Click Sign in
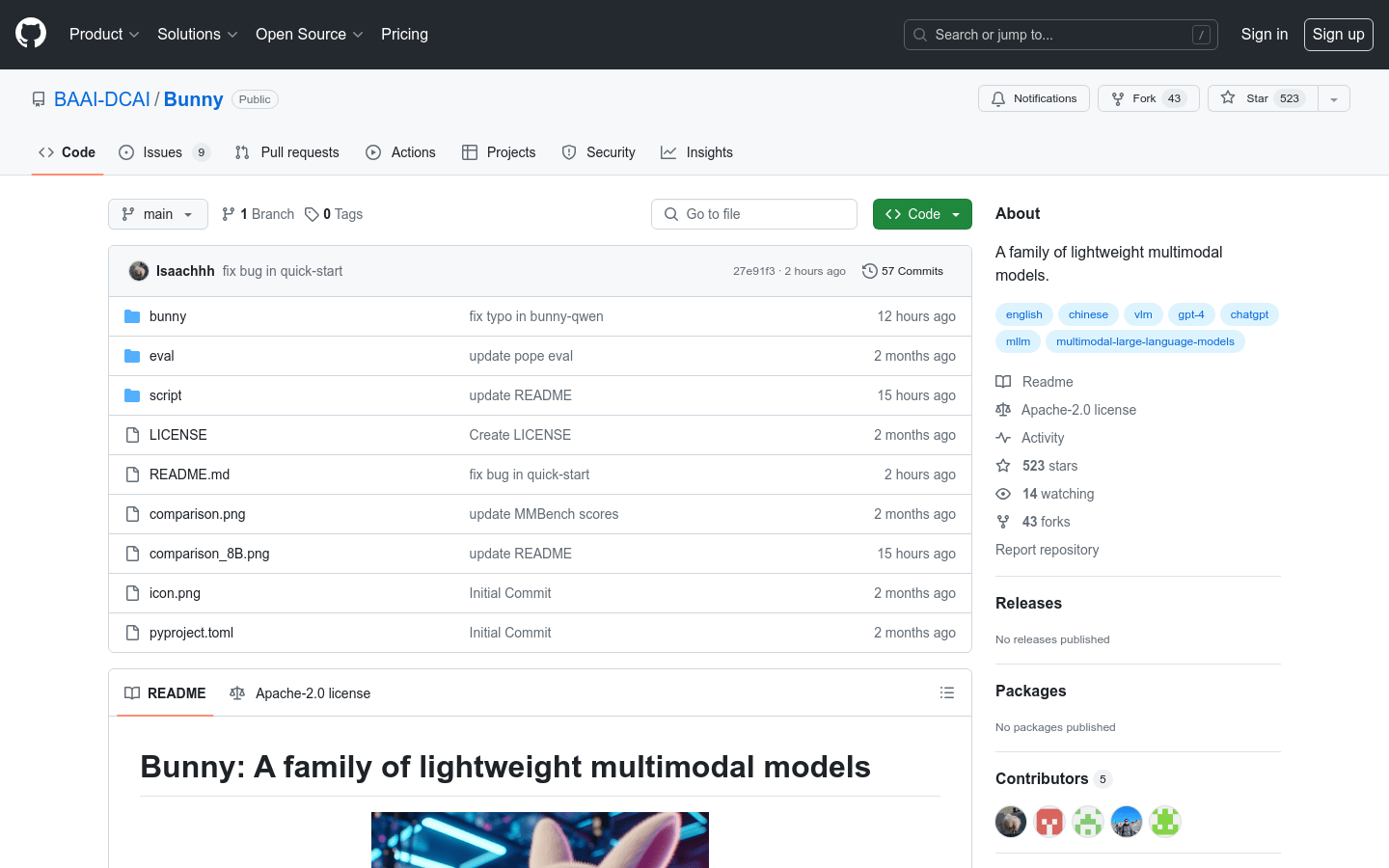The height and width of the screenshot is (868, 1389). (x=1264, y=34)
